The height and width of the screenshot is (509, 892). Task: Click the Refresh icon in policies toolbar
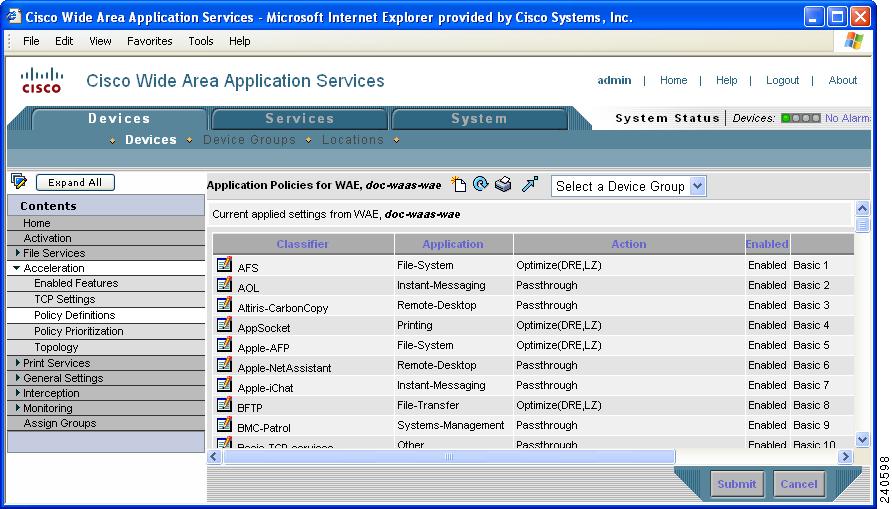(481, 184)
